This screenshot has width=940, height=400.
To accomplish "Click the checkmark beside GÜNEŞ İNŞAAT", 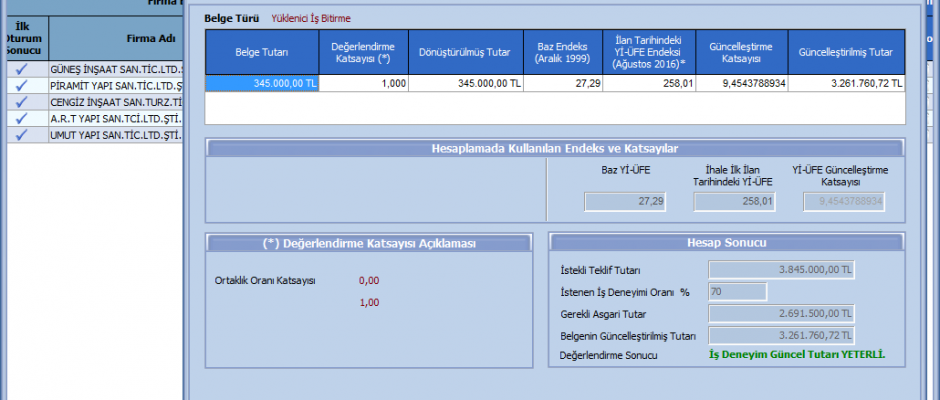I will coord(22,70).
